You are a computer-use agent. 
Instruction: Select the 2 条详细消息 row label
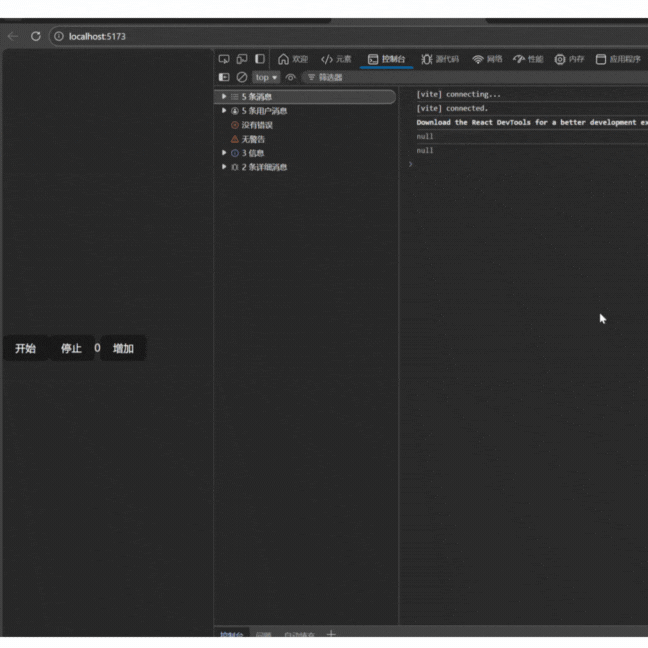264,167
